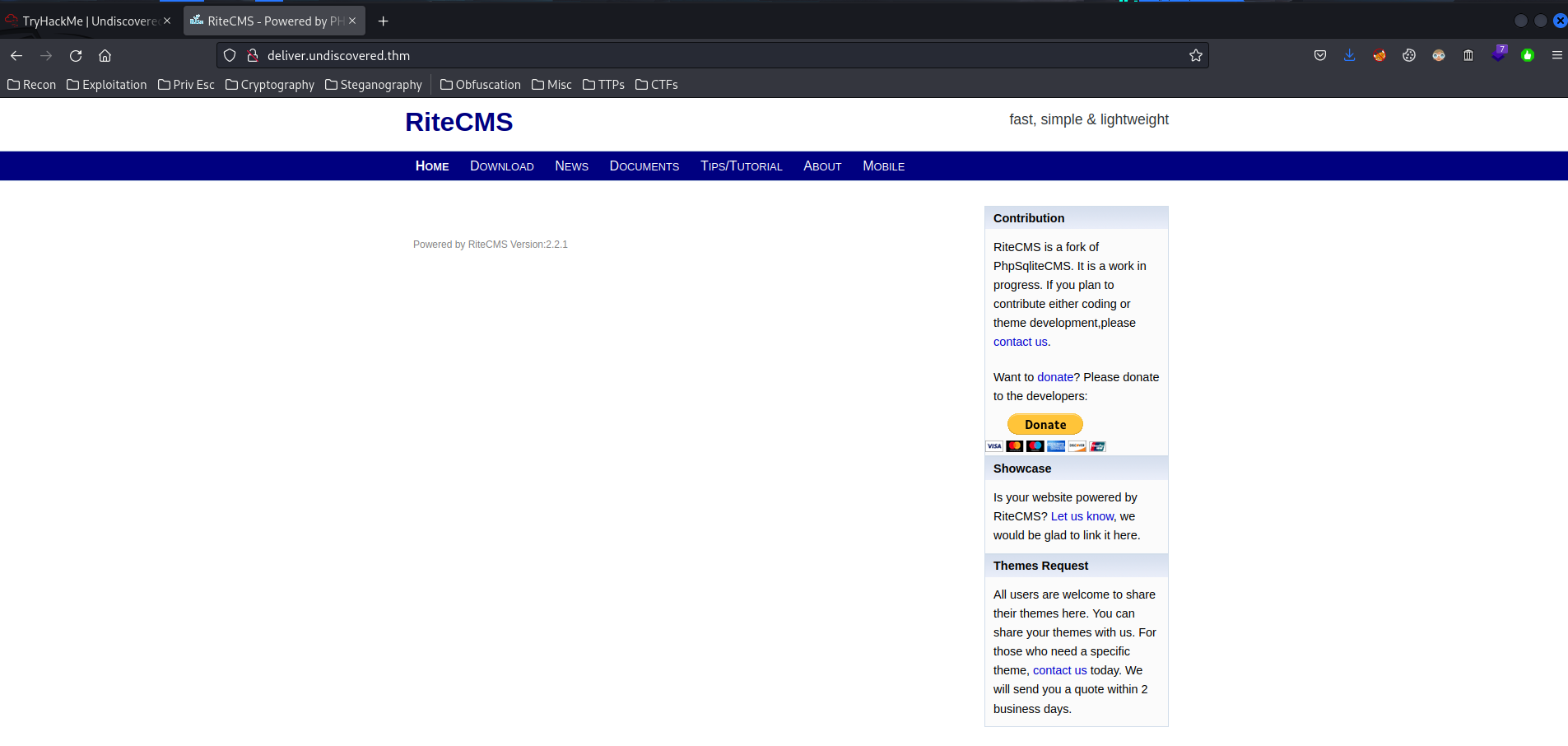Close the browser window with blue X button

tap(1560, 21)
